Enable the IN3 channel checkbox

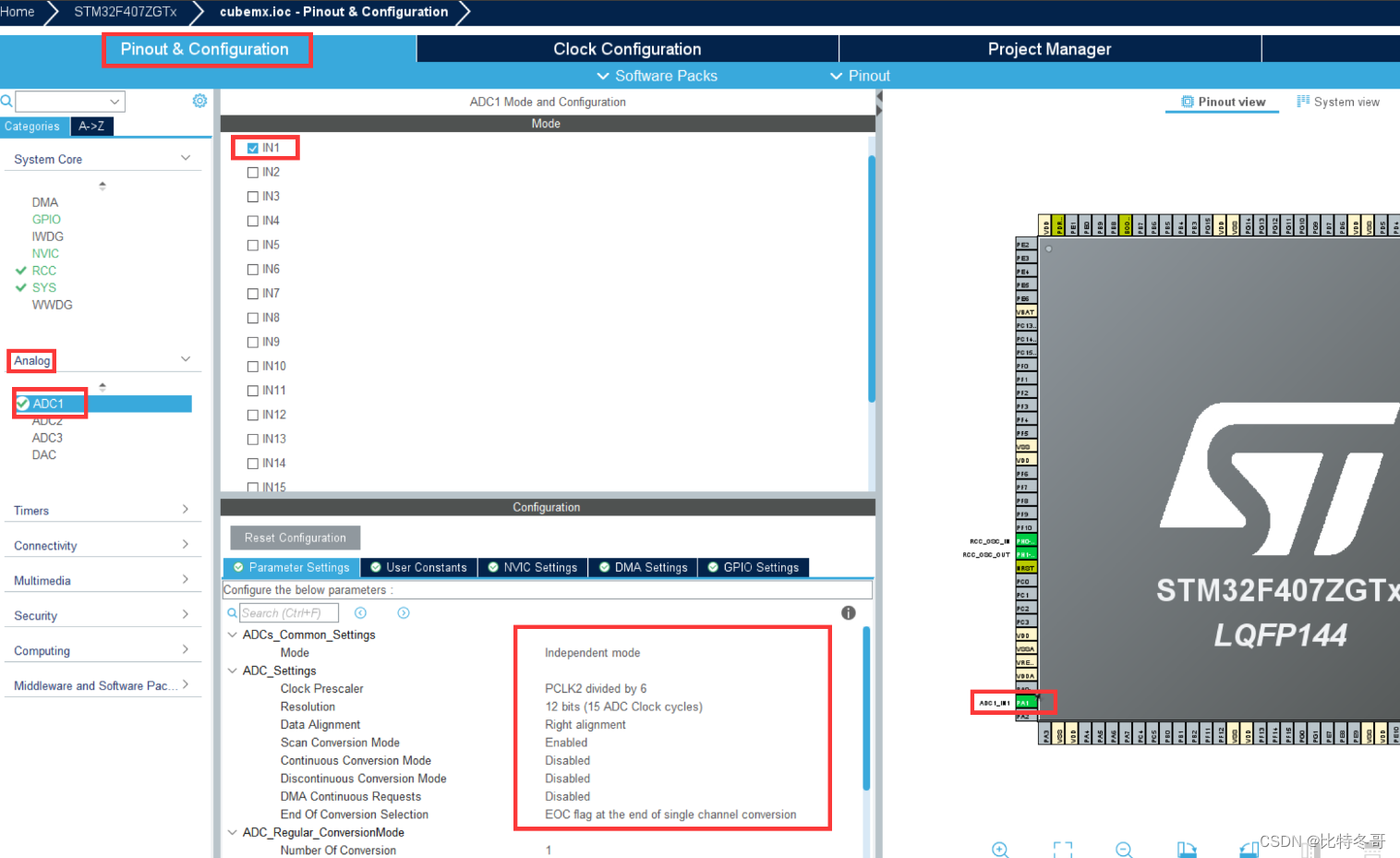[x=253, y=197]
